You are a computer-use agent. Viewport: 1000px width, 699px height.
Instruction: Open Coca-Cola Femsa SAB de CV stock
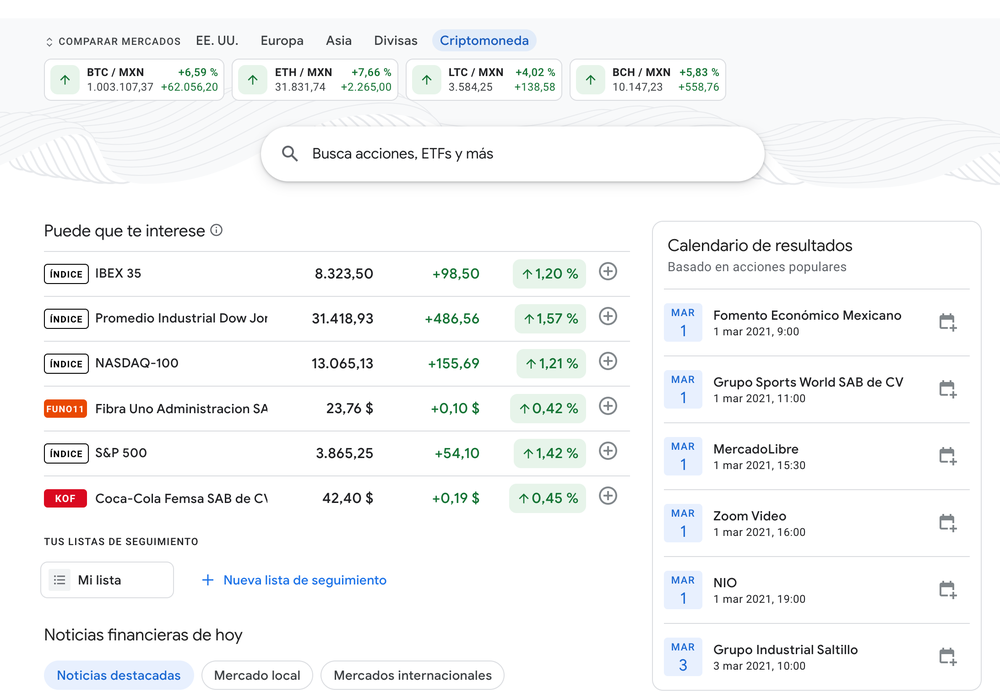coord(337,498)
